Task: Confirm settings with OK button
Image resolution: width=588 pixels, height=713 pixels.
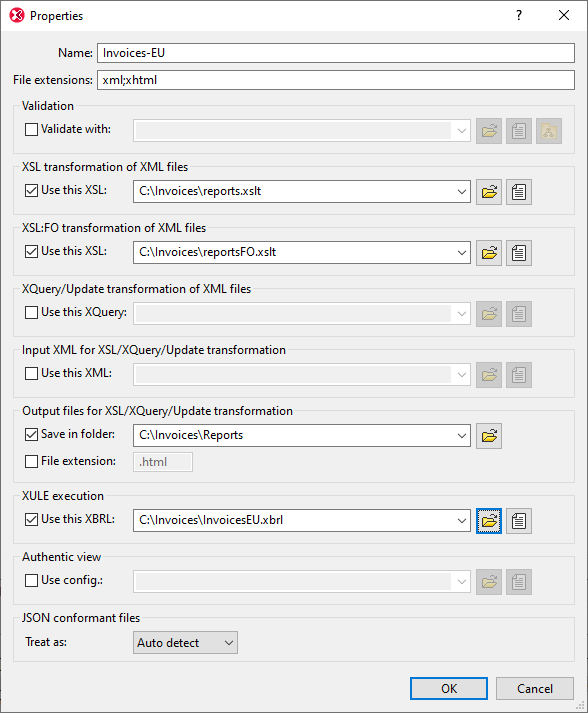Action: coord(449,688)
